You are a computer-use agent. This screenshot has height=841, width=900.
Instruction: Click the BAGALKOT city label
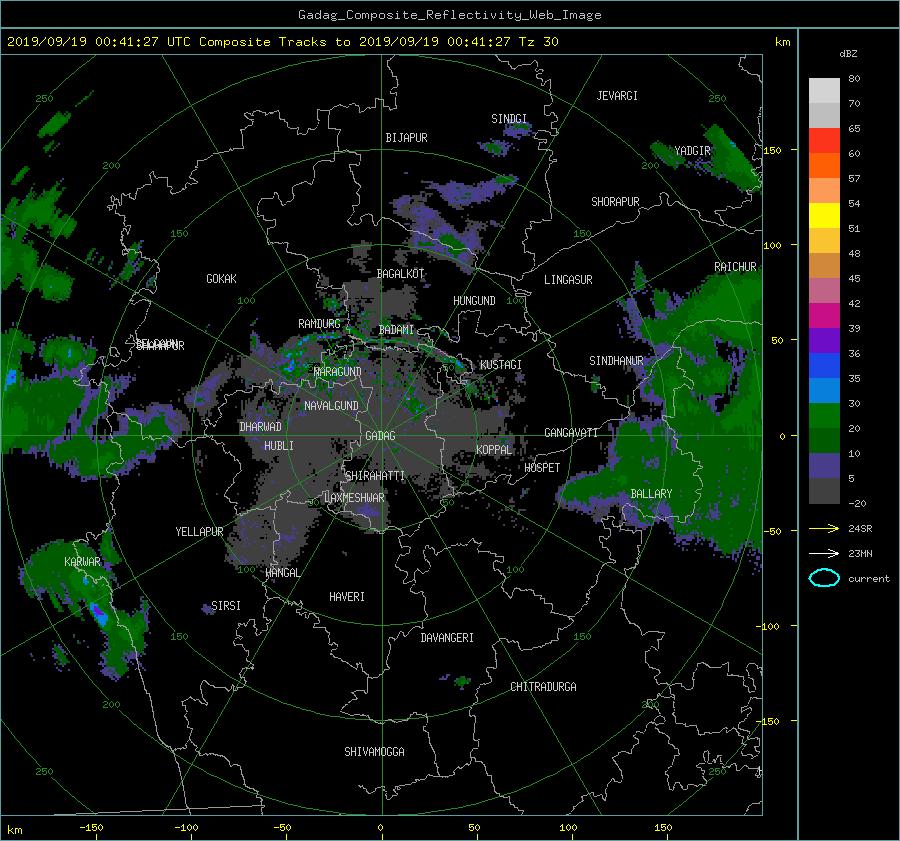click(400, 274)
